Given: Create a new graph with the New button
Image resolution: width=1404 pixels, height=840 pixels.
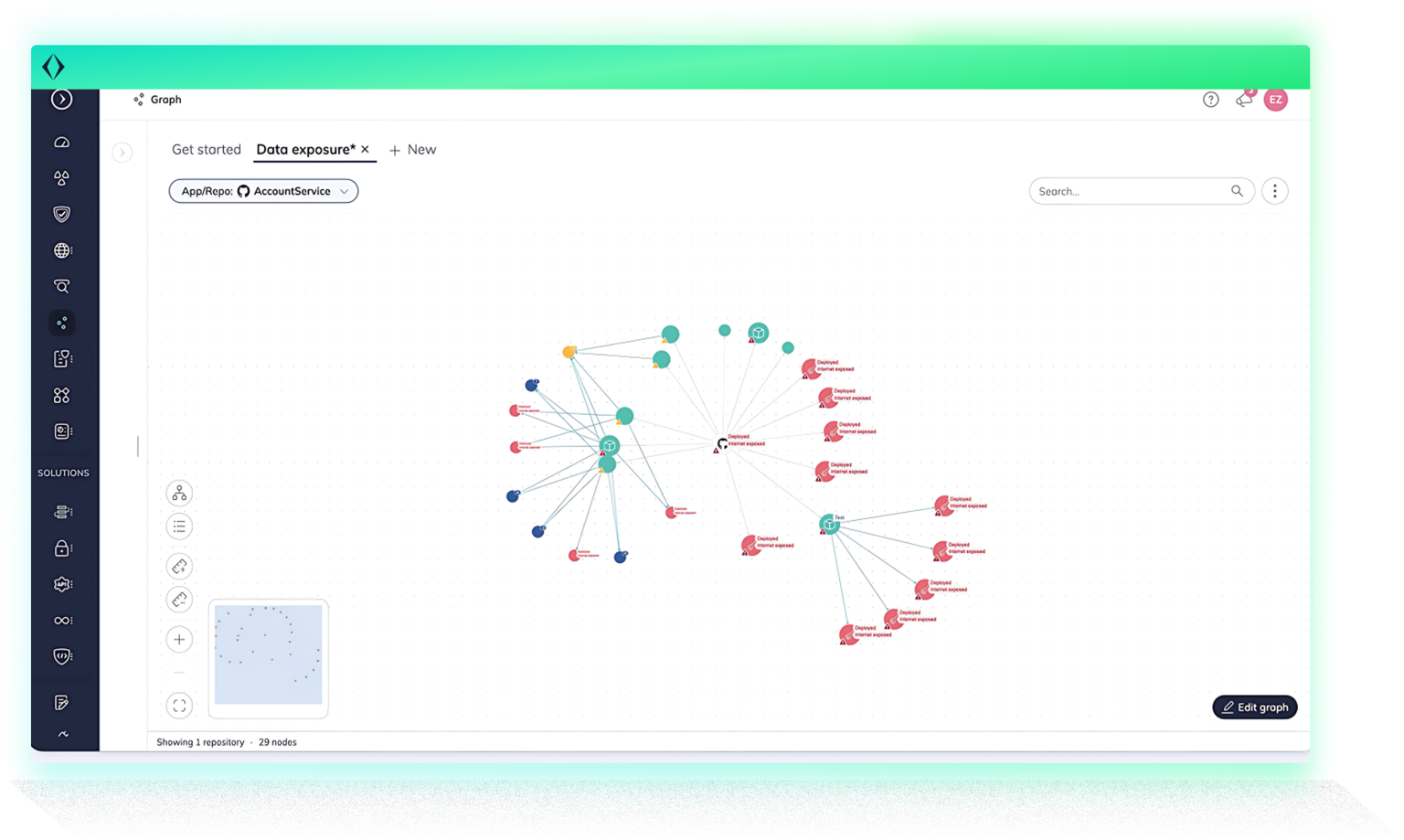Looking at the screenshot, I should (412, 149).
